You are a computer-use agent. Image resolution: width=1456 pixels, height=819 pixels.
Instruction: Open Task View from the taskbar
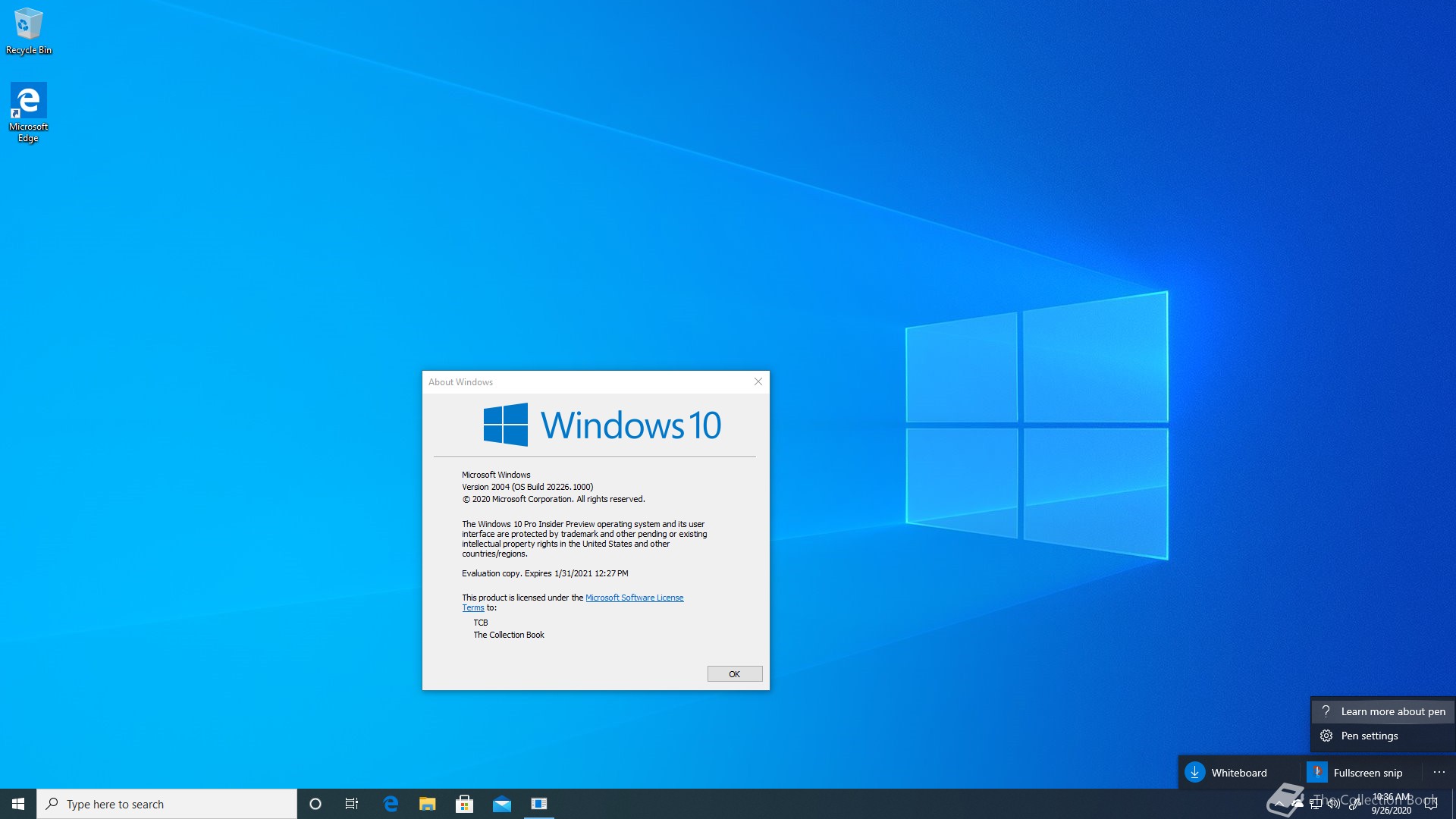(352, 804)
